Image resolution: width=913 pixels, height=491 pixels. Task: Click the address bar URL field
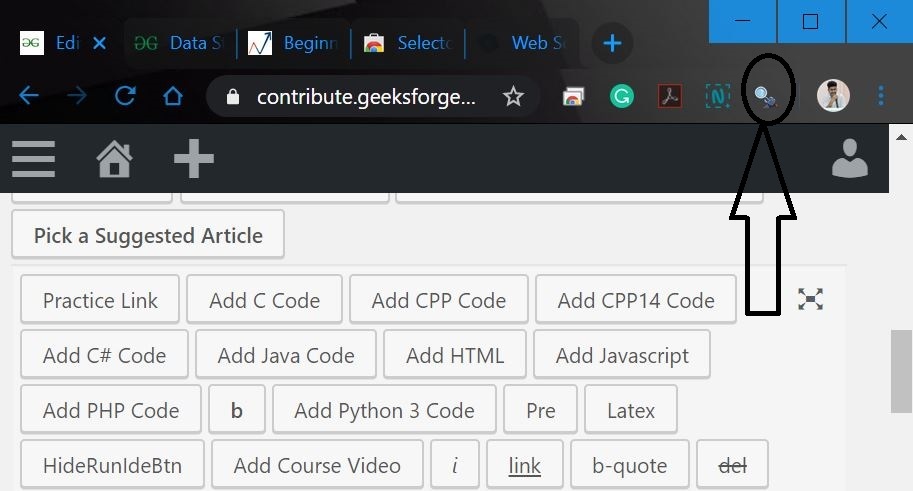[366, 97]
